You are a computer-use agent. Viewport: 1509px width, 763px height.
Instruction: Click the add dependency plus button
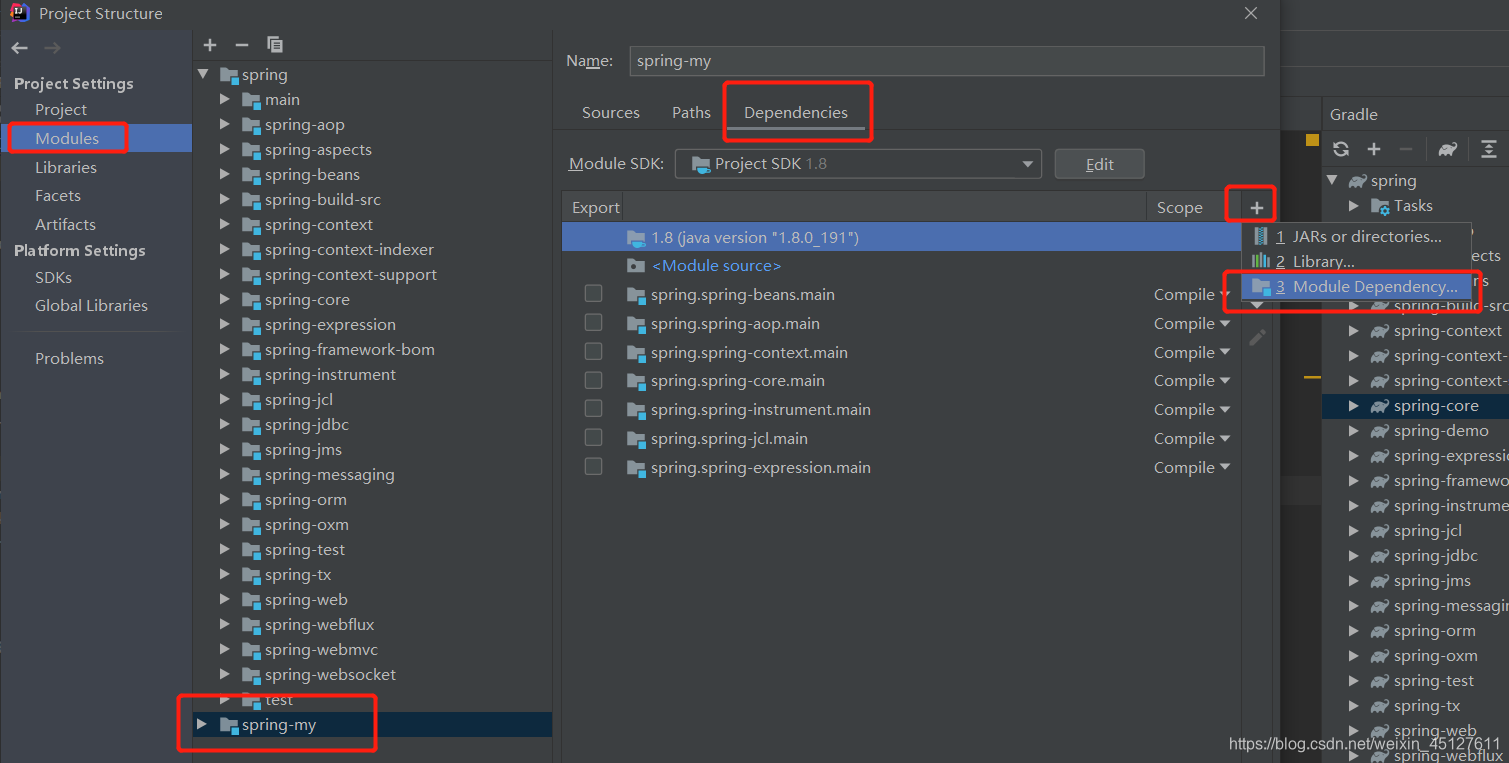point(1257,208)
